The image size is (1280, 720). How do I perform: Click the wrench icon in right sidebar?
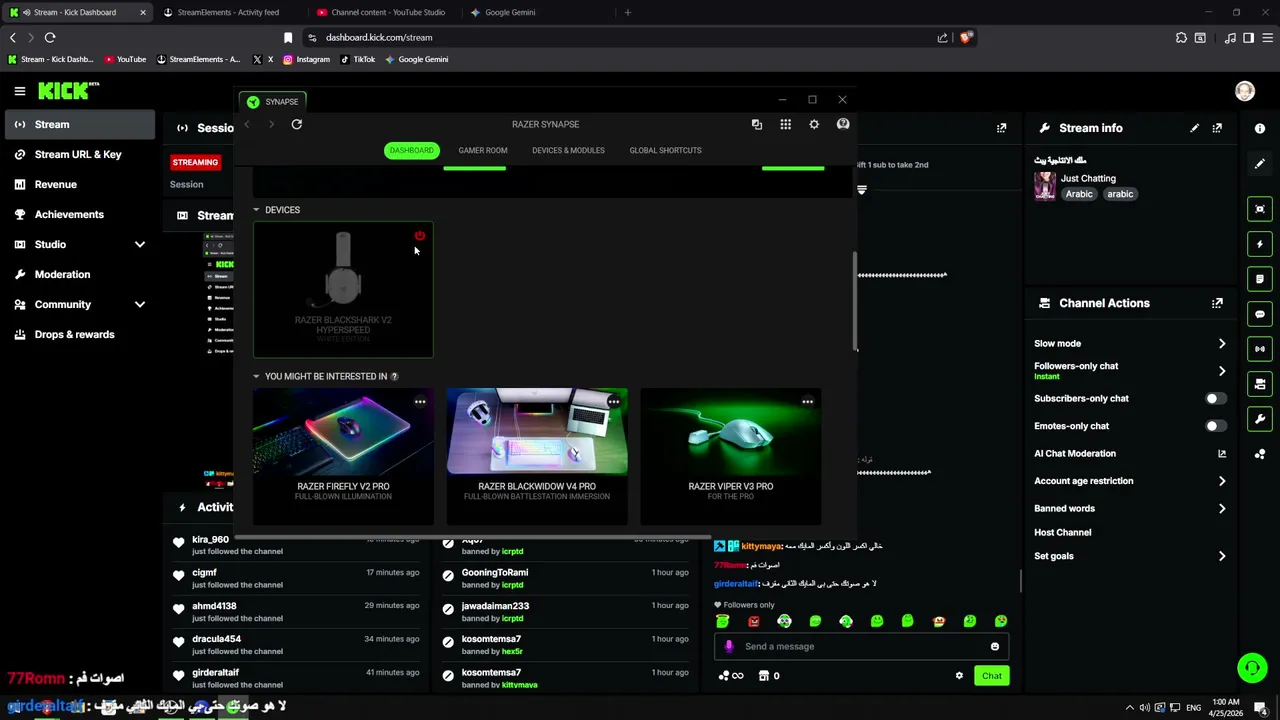tap(1260, 419)
